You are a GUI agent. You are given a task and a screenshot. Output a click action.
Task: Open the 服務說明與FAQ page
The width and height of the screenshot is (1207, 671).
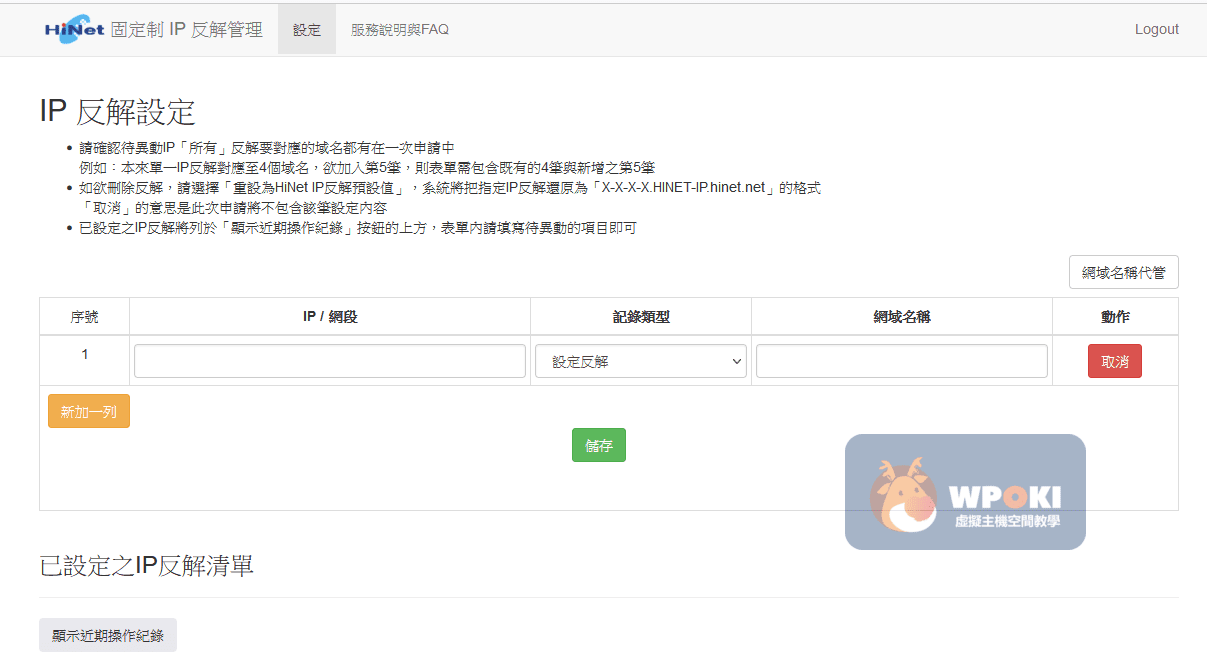pyautogui.click(x=399, y=30)
